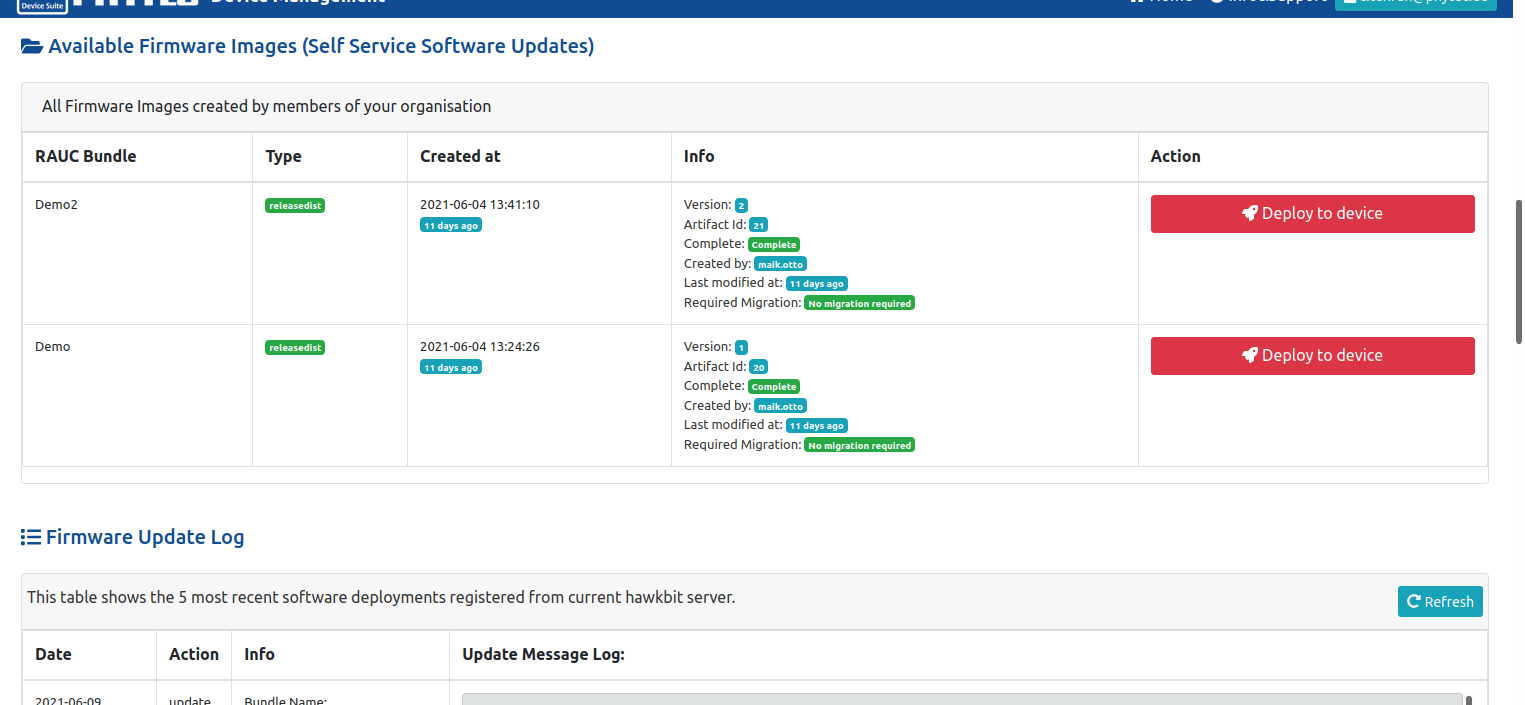1525x705 pixels.
Task: Click Artifact Id badge '21'
Action: click(x=758, y=225)
